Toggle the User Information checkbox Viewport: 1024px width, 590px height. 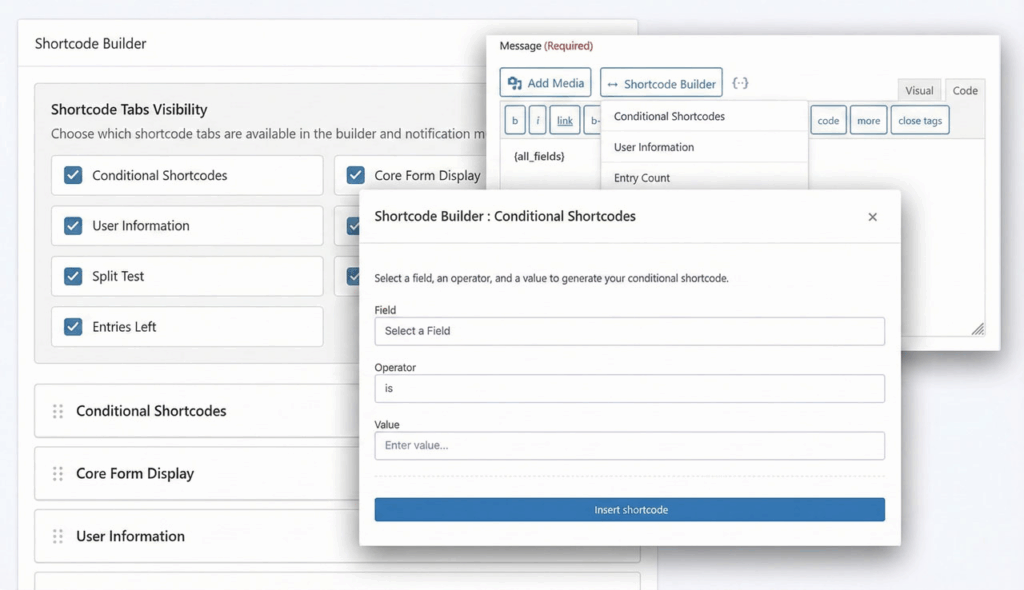tap(73, 226)
